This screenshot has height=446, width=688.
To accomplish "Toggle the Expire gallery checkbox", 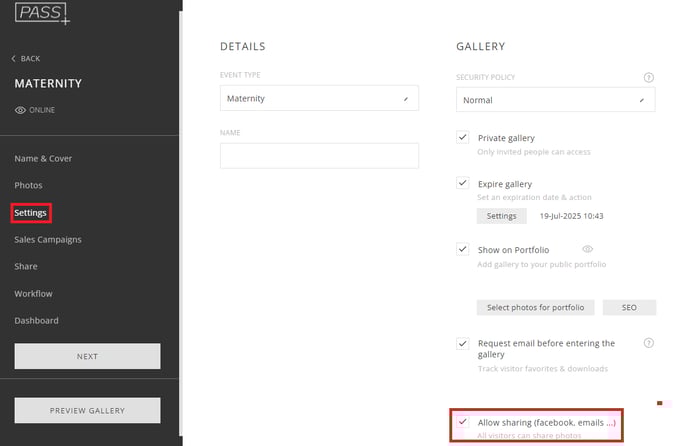I will click(462, 183).
